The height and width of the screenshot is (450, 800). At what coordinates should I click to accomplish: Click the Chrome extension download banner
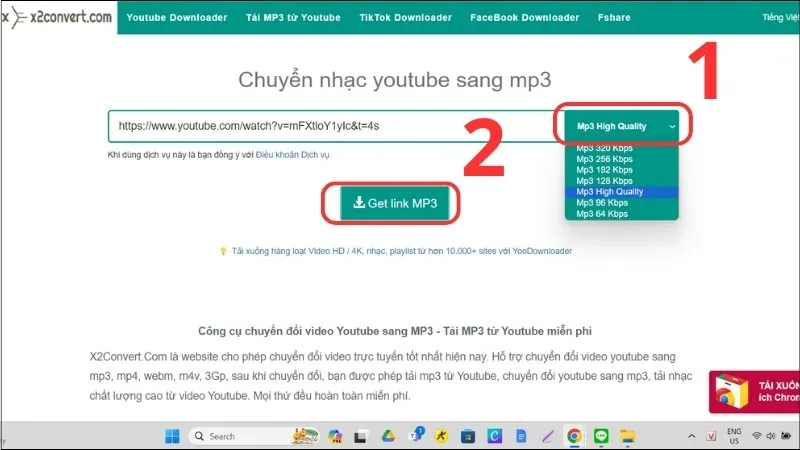(x=754, y=392)
